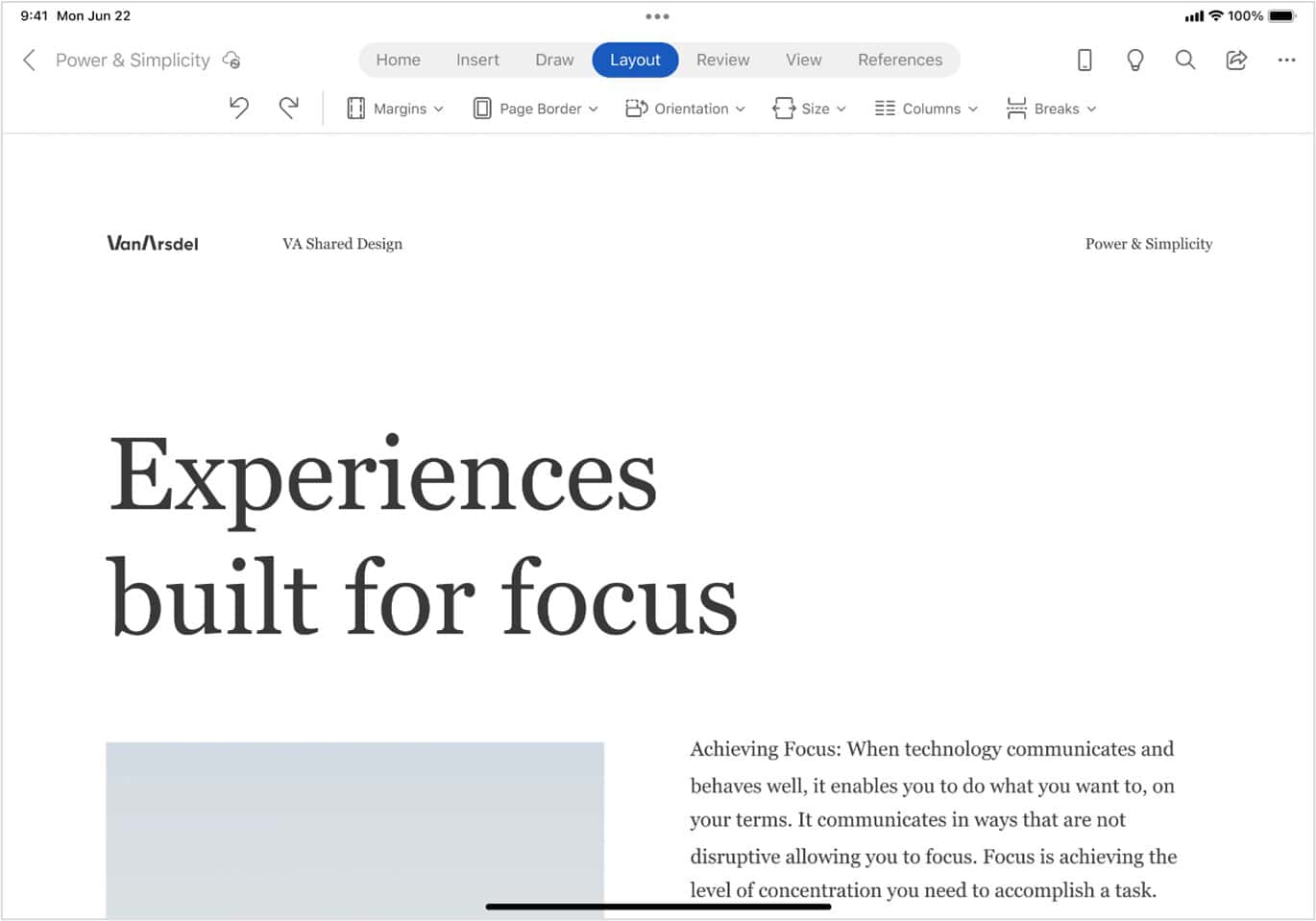Screen dimensions: 1316x921
Task: Expand the Margins dropdown
Action: [395, 109]
